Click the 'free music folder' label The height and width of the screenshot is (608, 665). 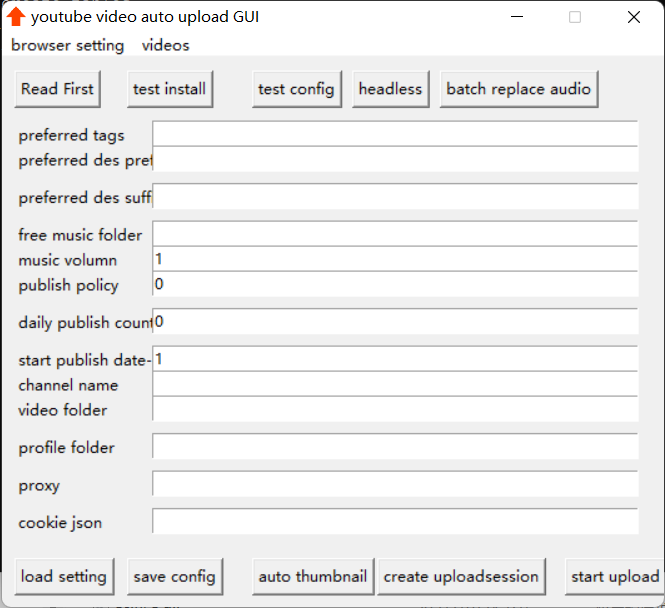(x=80, y=235)
